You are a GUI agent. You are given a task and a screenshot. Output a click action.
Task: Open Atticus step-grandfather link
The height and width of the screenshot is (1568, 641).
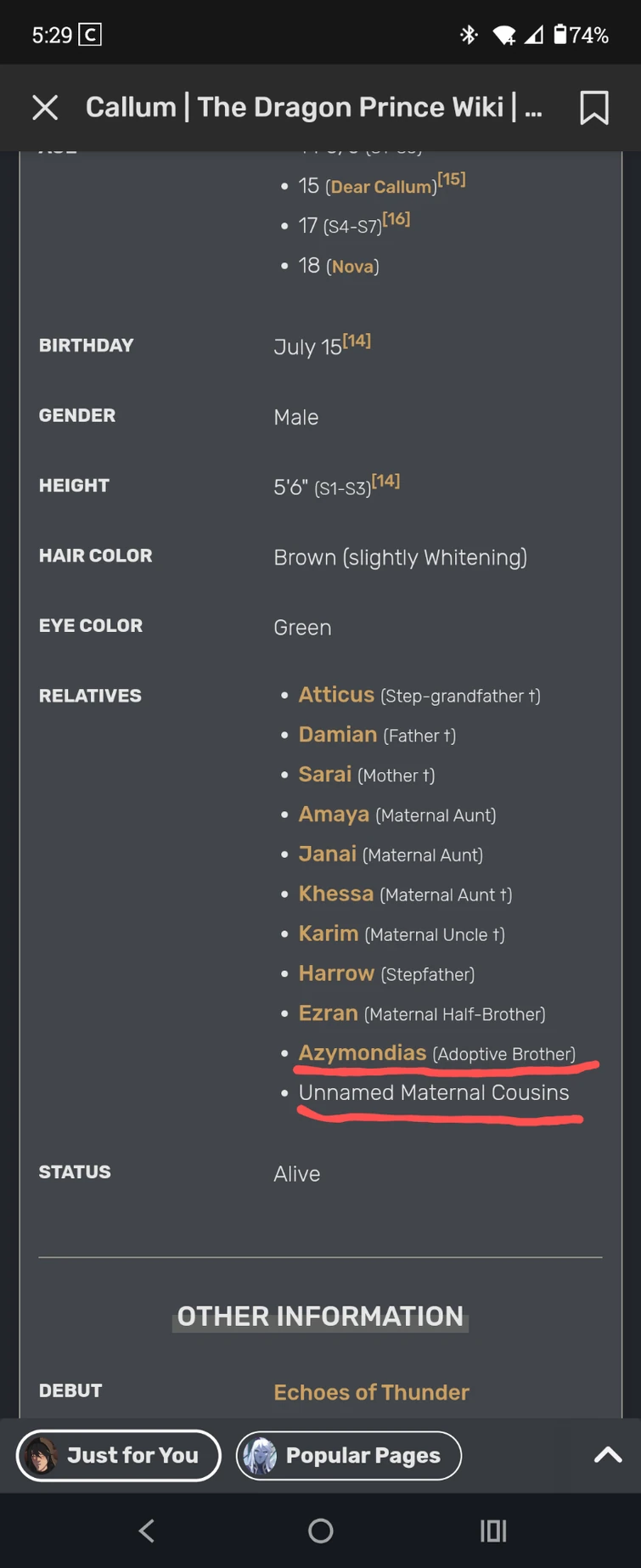[336, 694]
